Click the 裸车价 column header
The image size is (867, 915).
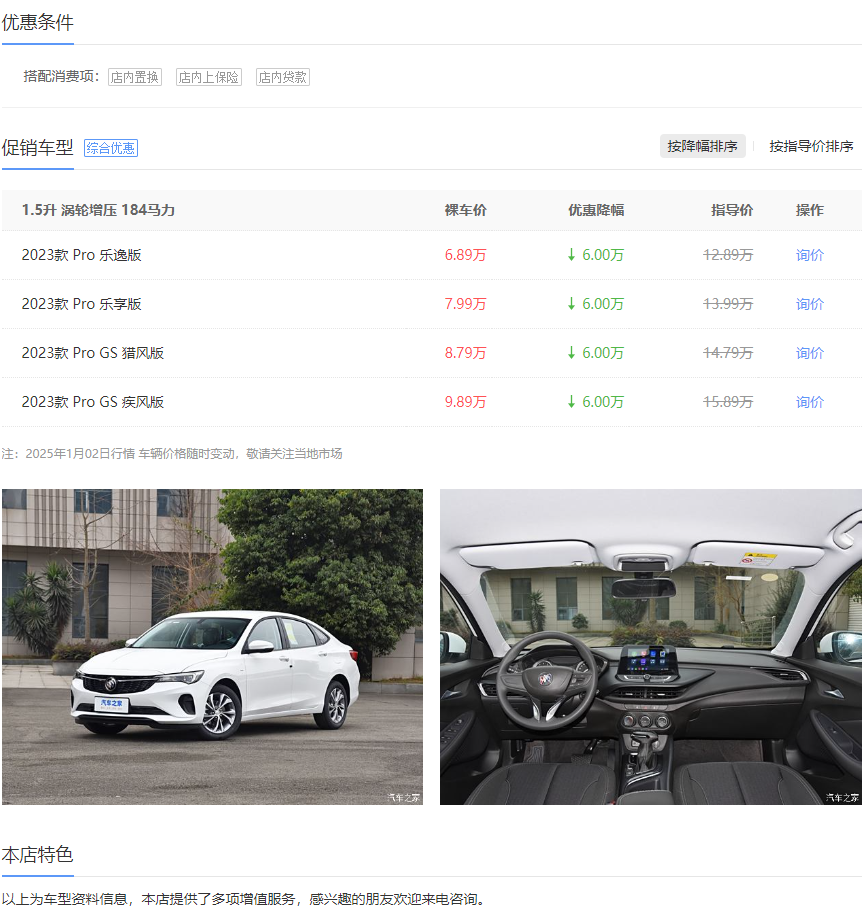pos(466,210)
